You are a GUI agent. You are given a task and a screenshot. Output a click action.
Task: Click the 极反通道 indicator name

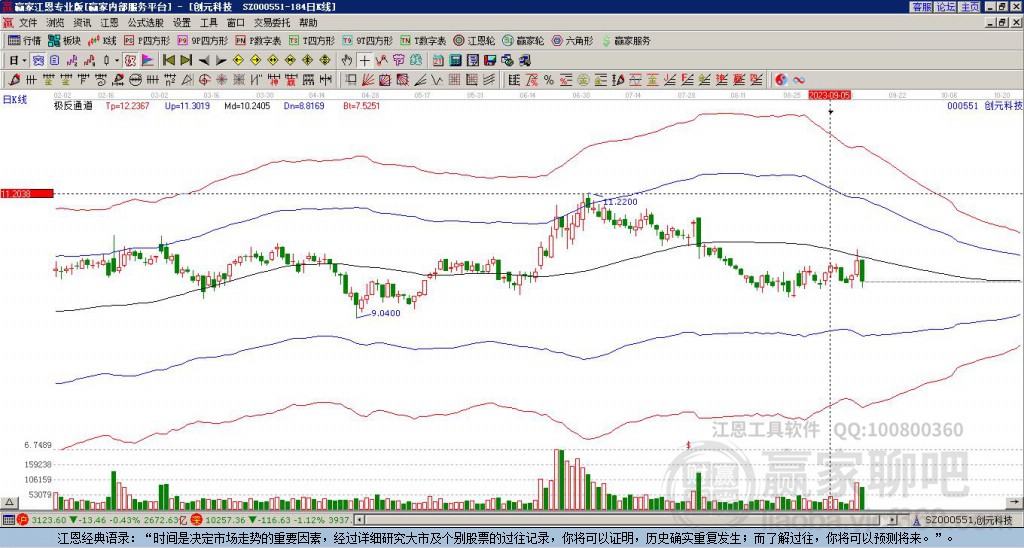[72, 105]
